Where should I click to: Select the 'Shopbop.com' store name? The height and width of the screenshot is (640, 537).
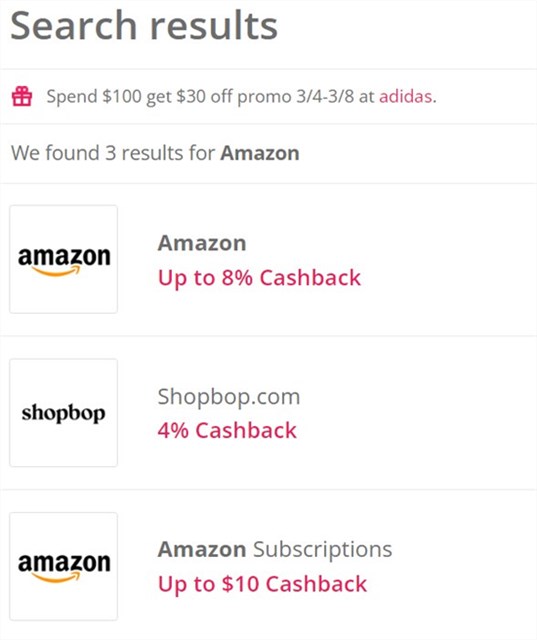click(x=229, y=397)
